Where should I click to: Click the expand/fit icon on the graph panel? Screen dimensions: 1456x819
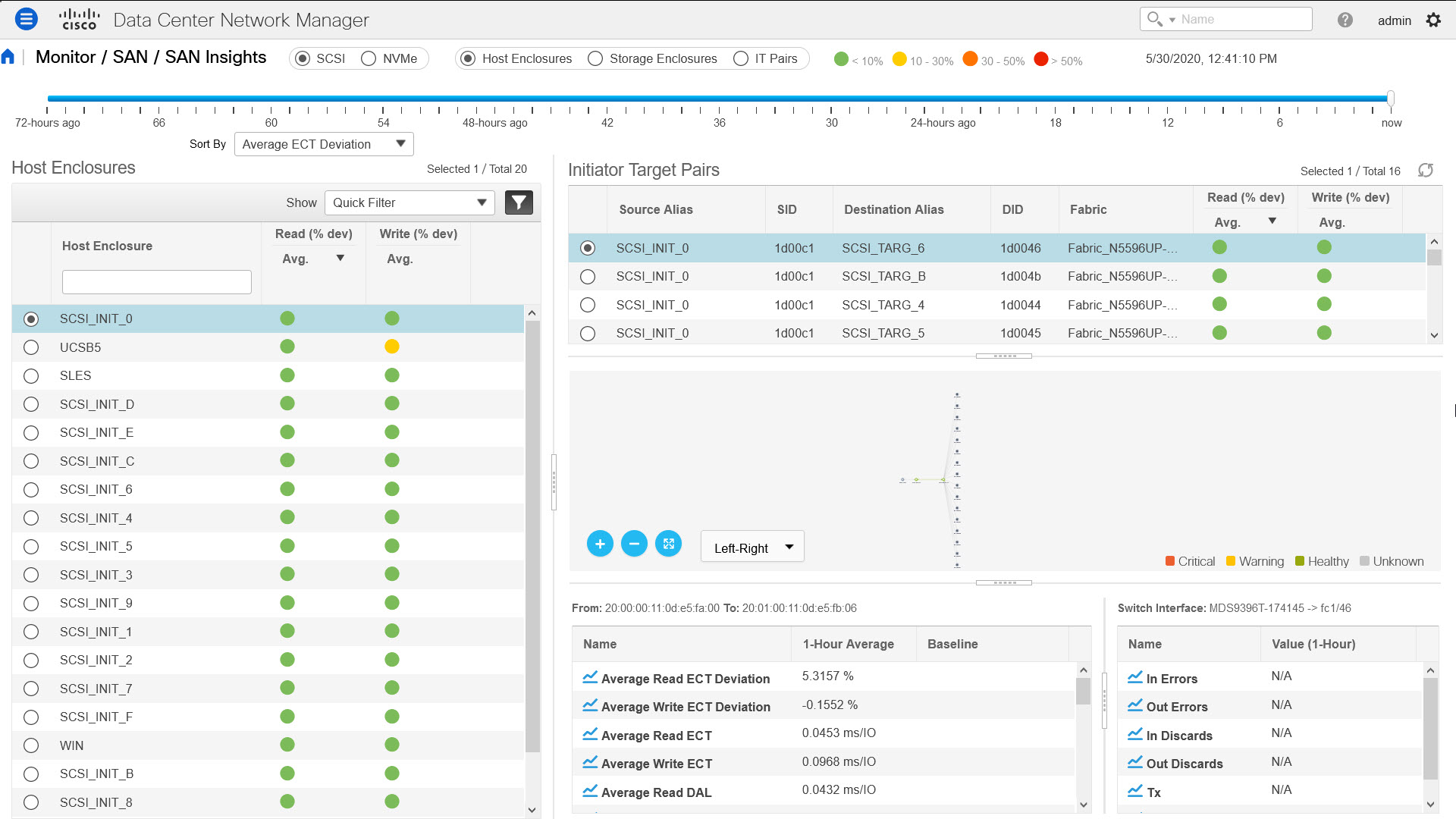click(668, 543)
